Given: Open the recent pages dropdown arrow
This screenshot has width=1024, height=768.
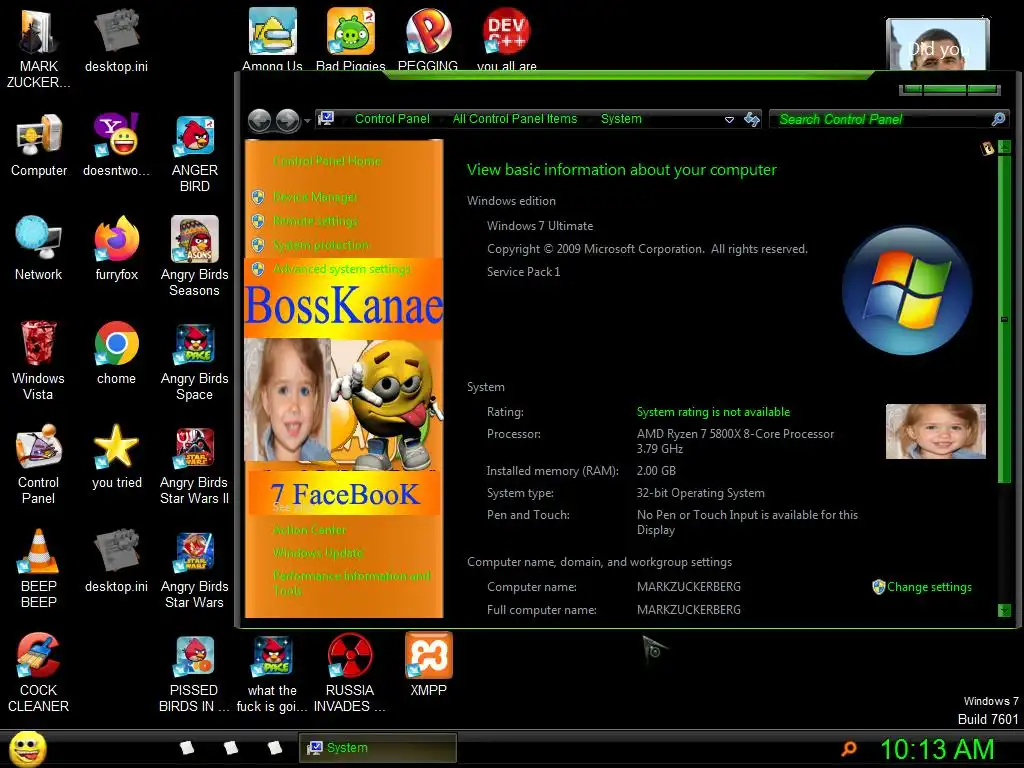Looking at the screenshot, I should pyautogui.click(x=307, y=121).
